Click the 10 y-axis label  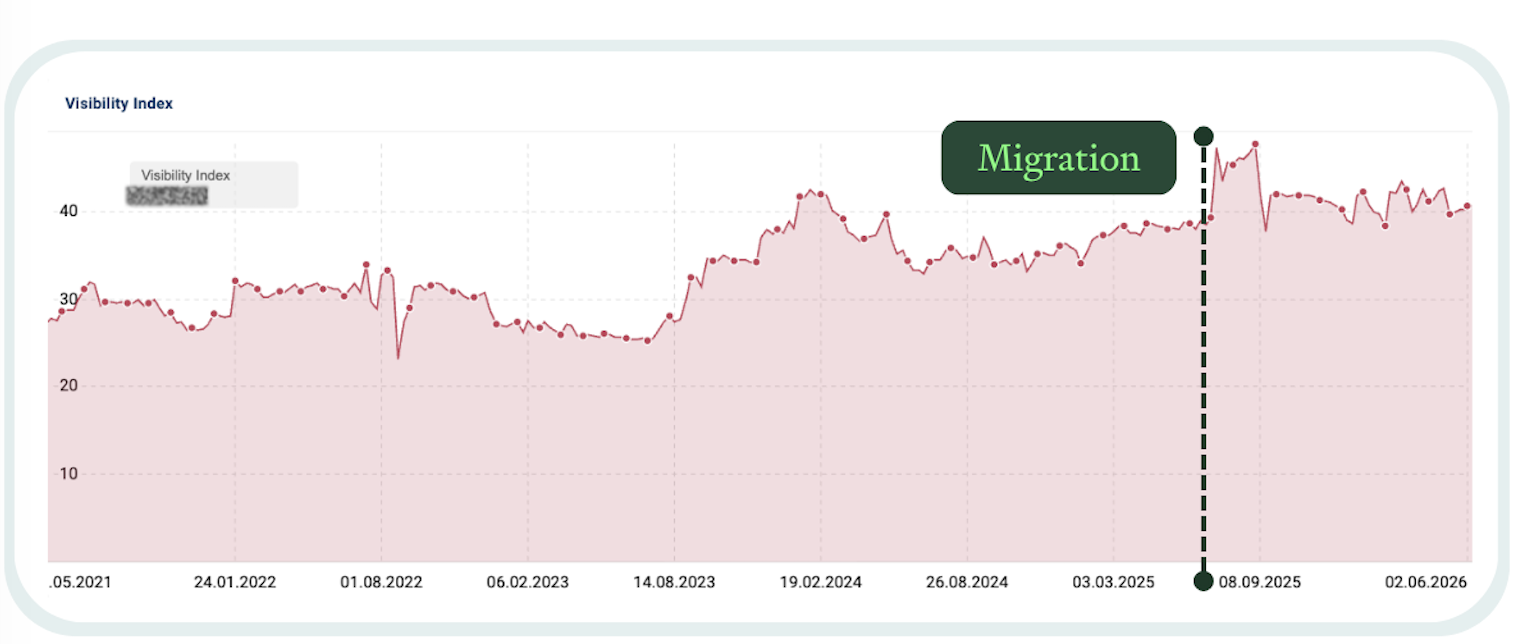pyautogui.click(x=67, y=474)
